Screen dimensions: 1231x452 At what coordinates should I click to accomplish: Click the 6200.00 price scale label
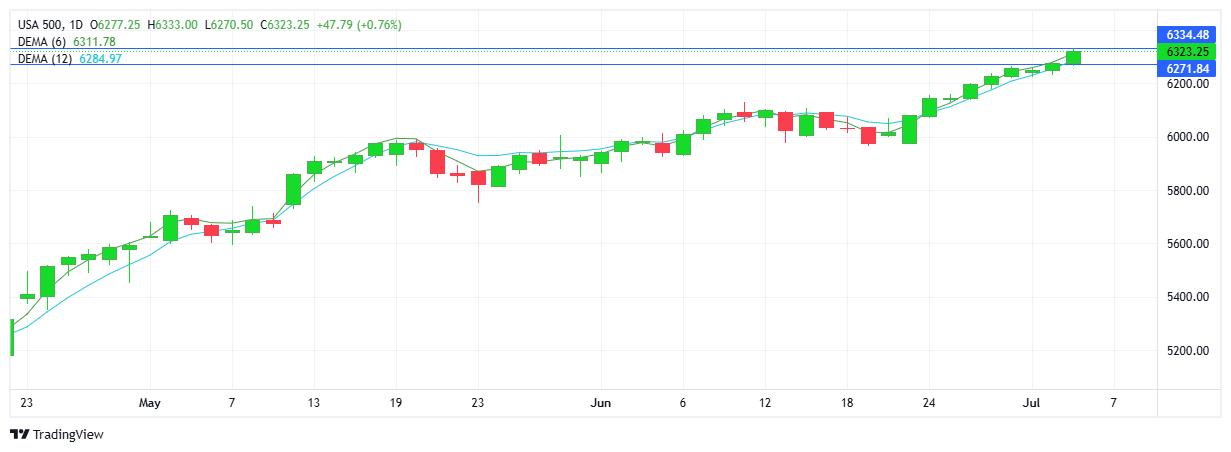click(x=1187, y=84)
